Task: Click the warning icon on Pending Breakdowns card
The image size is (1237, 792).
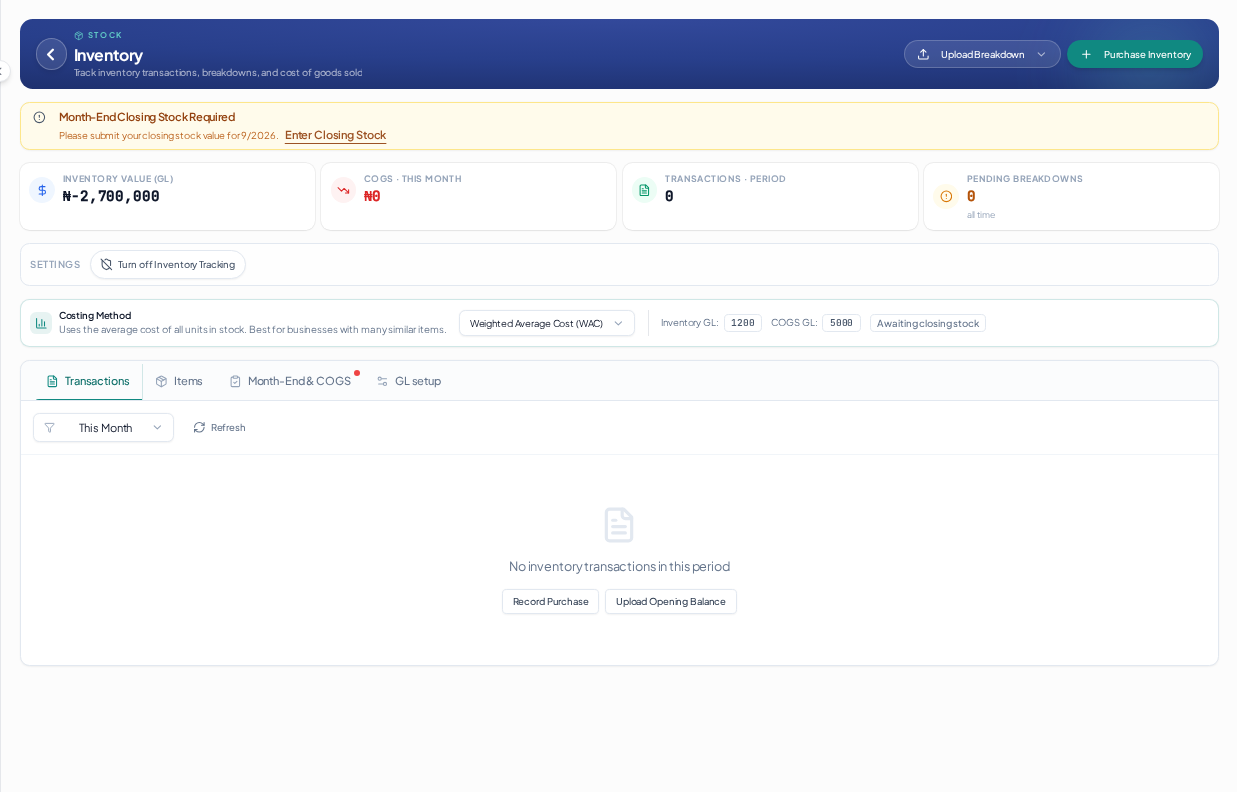Action: pos(946,196)
